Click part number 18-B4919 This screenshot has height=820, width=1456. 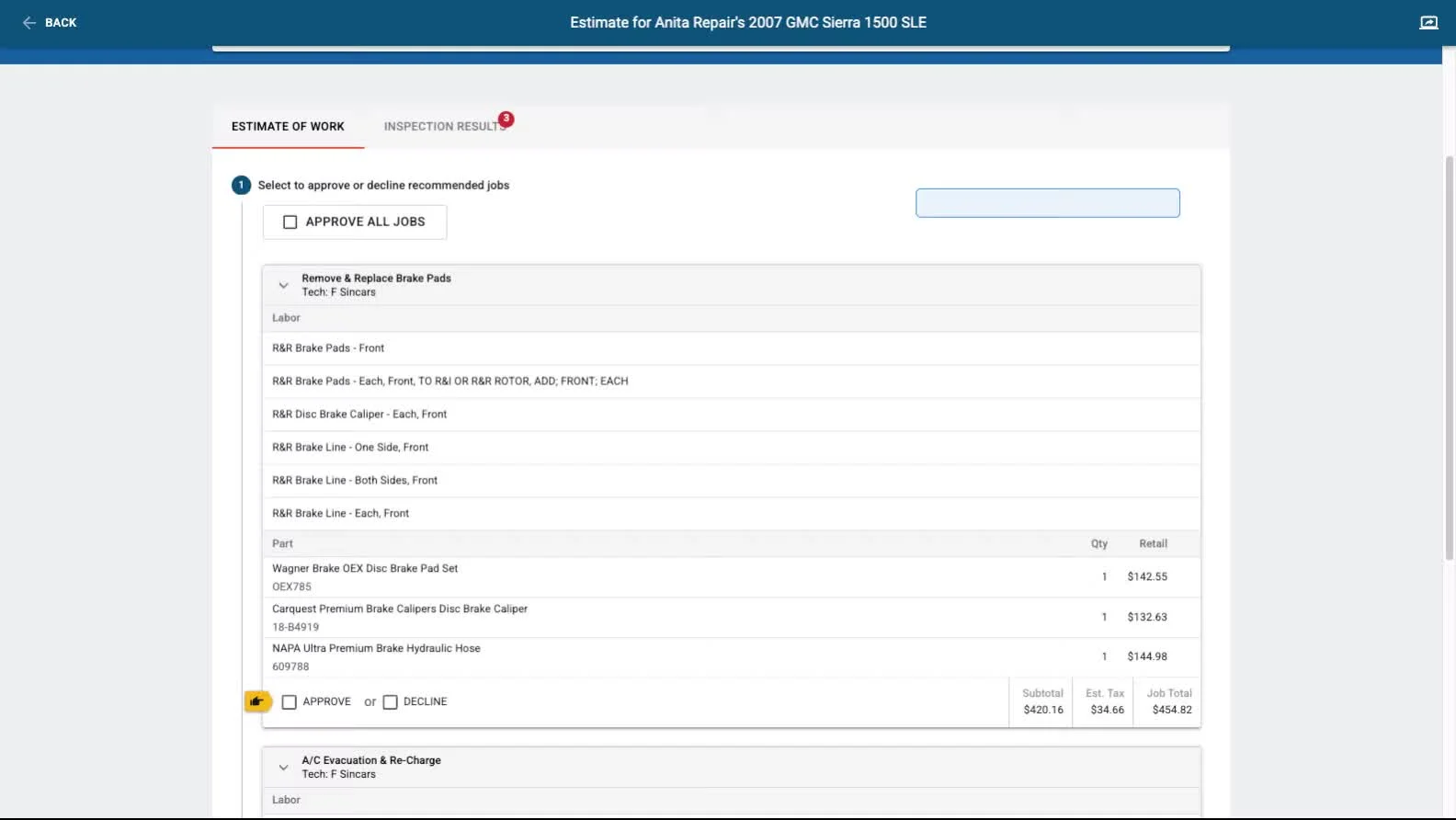pyautogui.click(x=295, y=628)
